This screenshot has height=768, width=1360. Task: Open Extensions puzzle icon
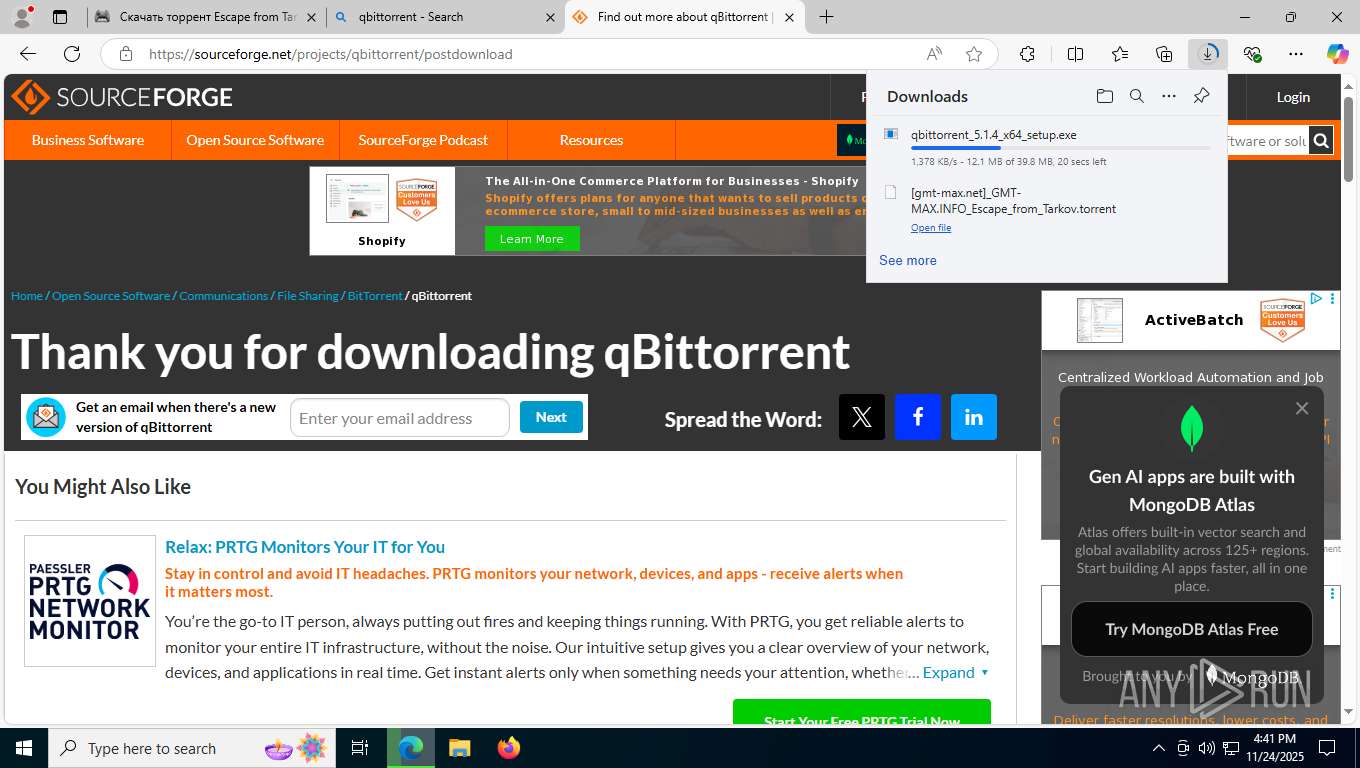coord(1027,54)
